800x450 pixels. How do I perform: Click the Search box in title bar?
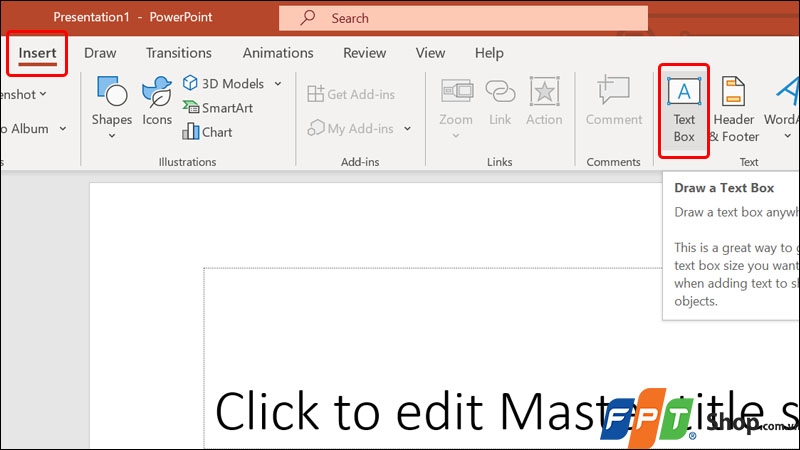coord(463,18)
